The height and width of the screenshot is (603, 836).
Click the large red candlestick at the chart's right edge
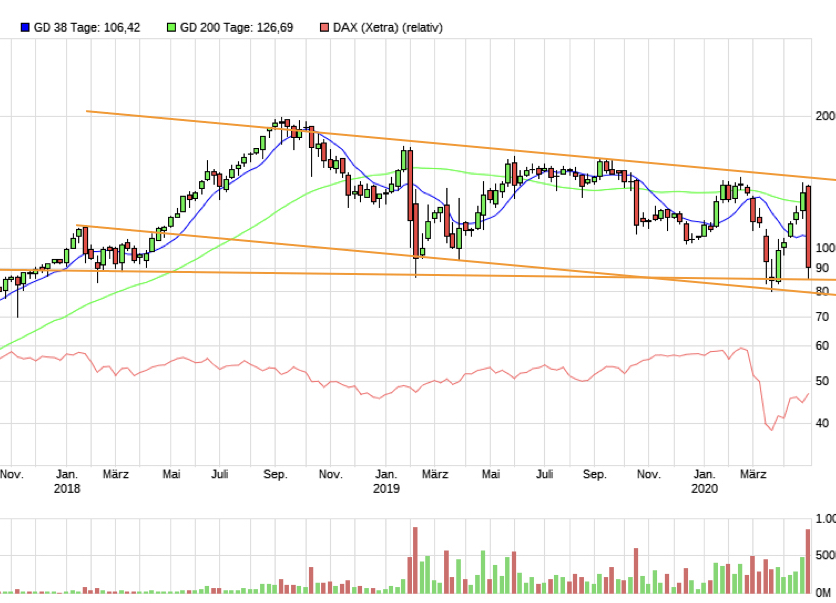pos(808,227)
